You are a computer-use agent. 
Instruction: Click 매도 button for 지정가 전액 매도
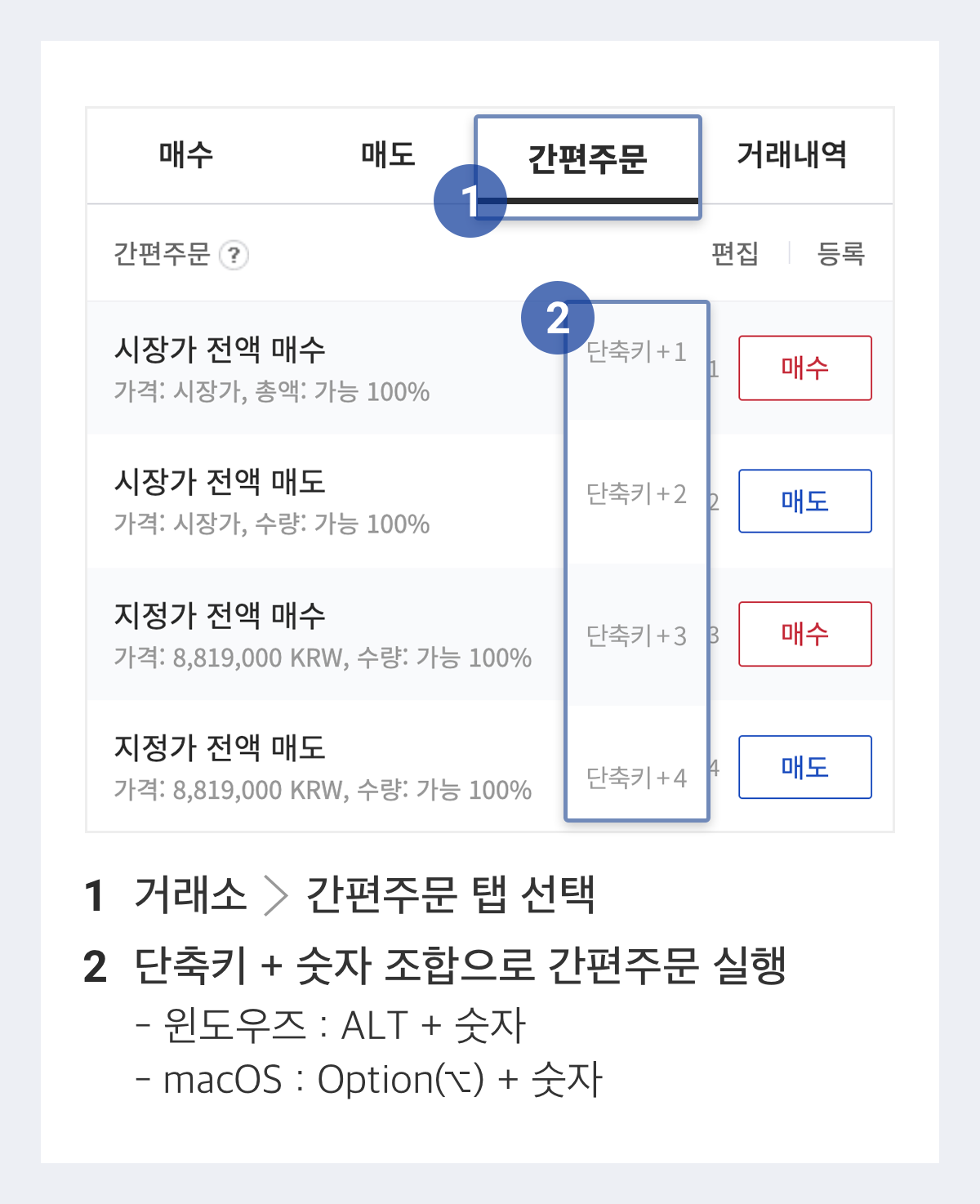coord(804,767)
